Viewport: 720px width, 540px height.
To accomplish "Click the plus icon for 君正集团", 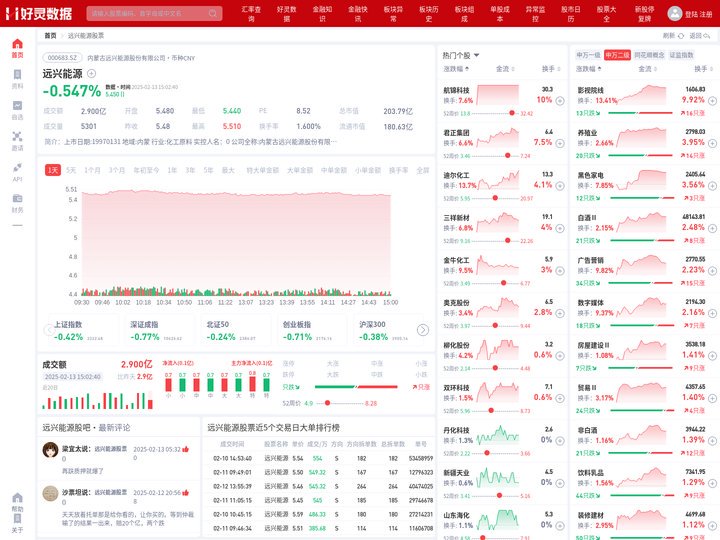I will tap(560, 143).
